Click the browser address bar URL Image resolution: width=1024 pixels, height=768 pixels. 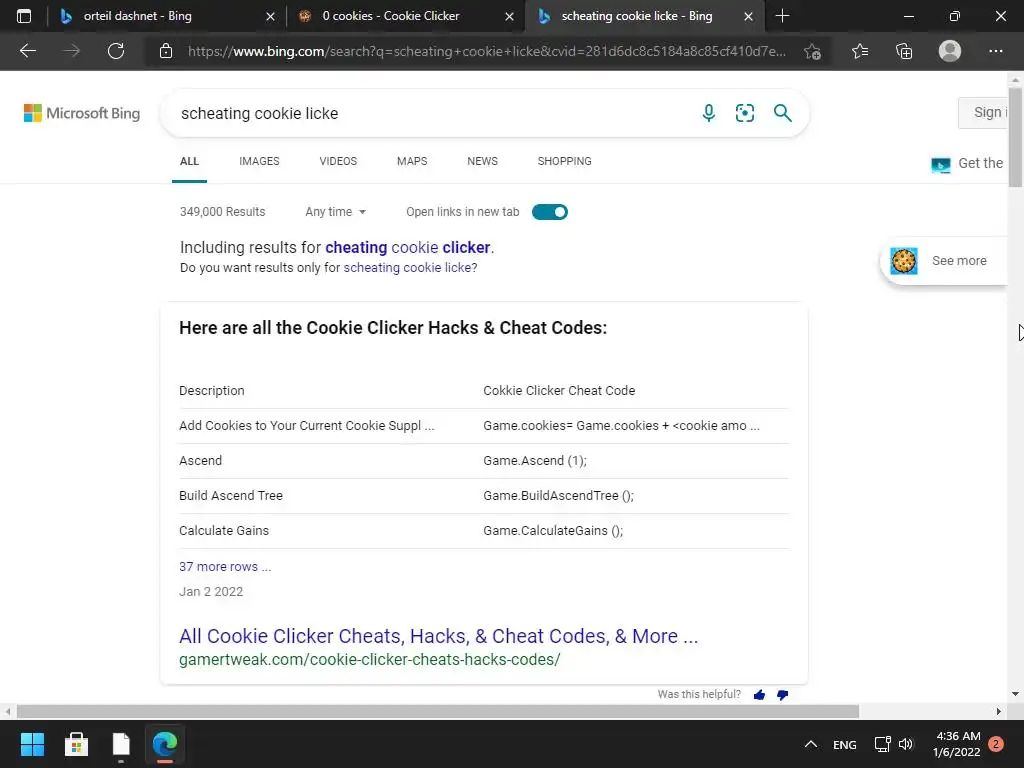487,51
